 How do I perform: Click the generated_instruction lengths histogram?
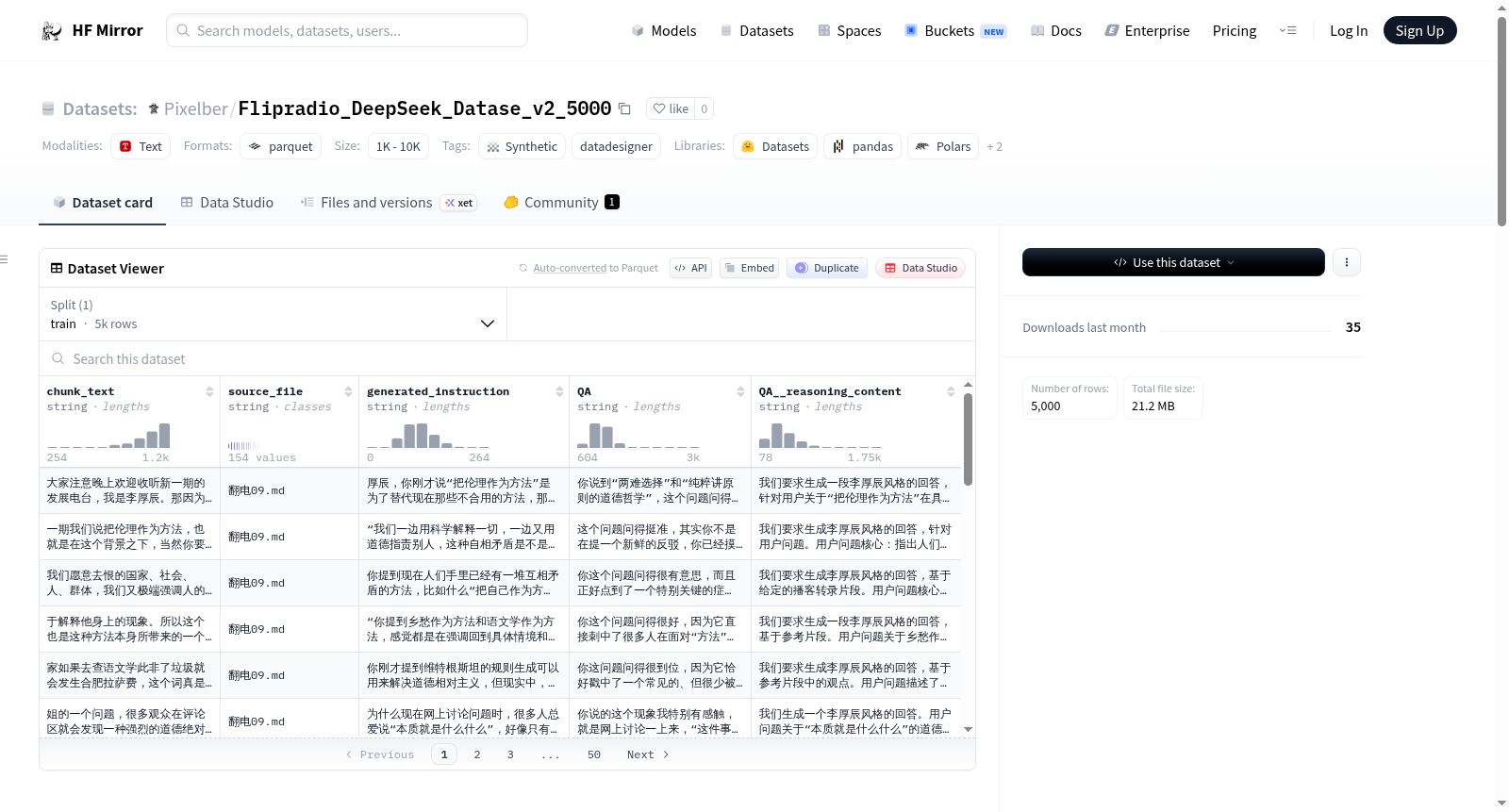point(428,435)
